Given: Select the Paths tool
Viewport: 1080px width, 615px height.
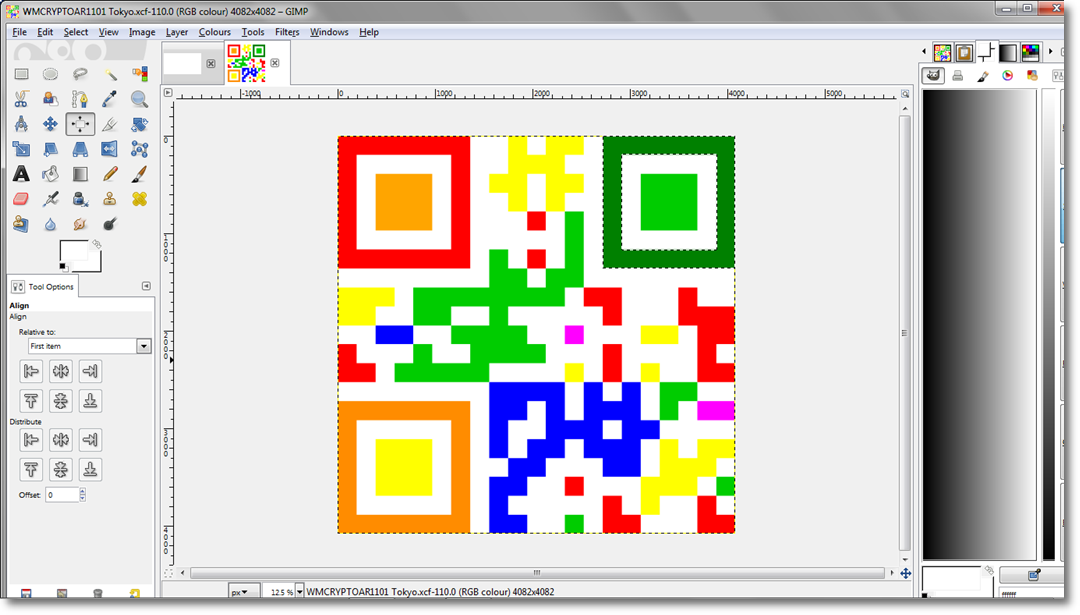Looking at the screenshot, I should [80, 99].
